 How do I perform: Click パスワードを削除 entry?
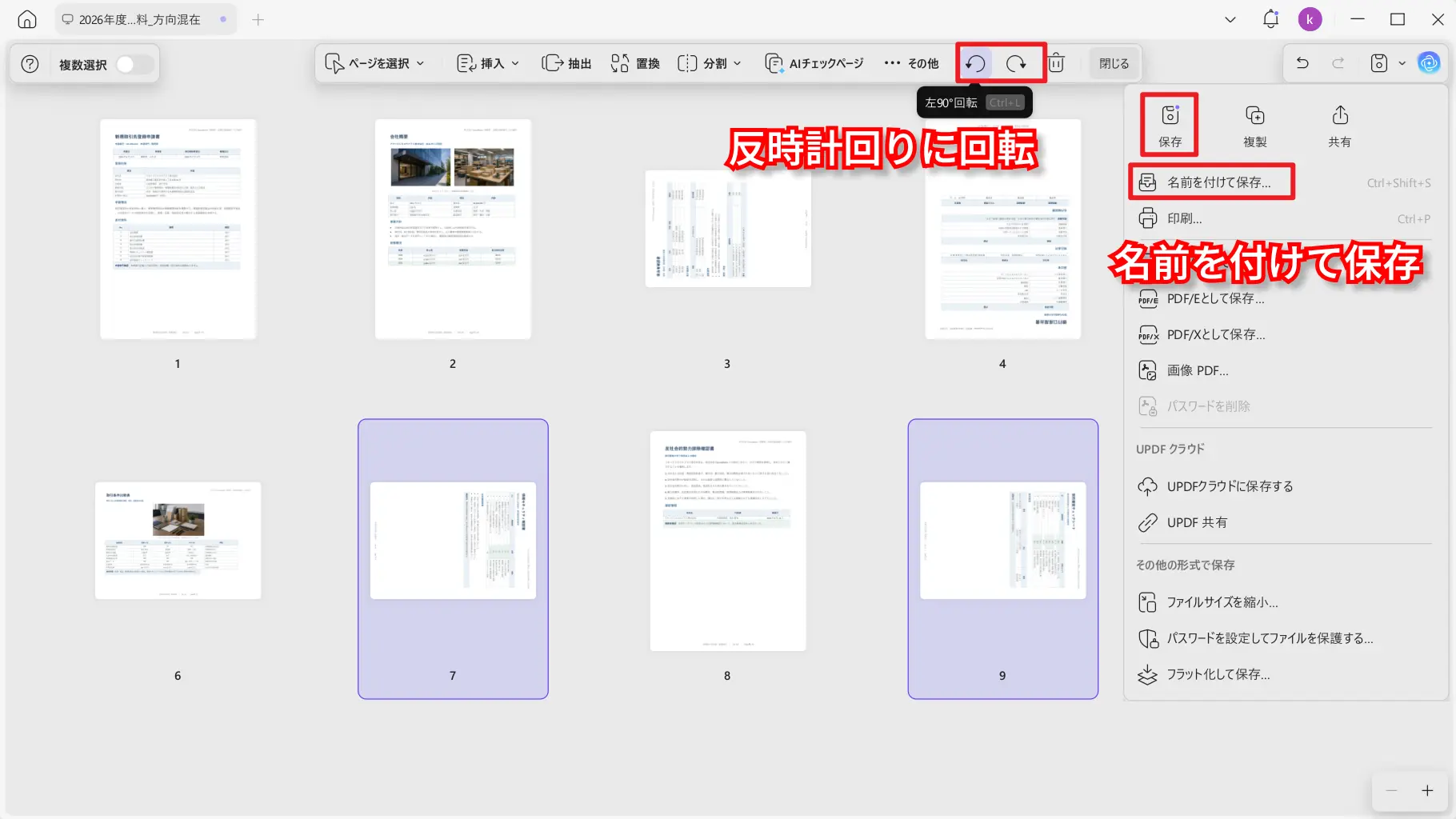coord(1283,406)
